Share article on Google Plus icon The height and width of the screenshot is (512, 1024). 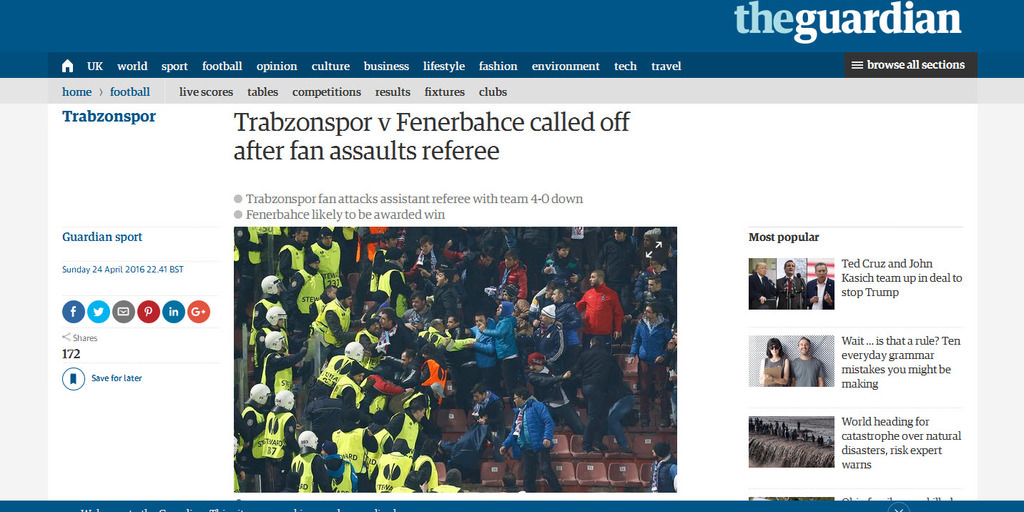pyautogui.click(x=199, y=312)
